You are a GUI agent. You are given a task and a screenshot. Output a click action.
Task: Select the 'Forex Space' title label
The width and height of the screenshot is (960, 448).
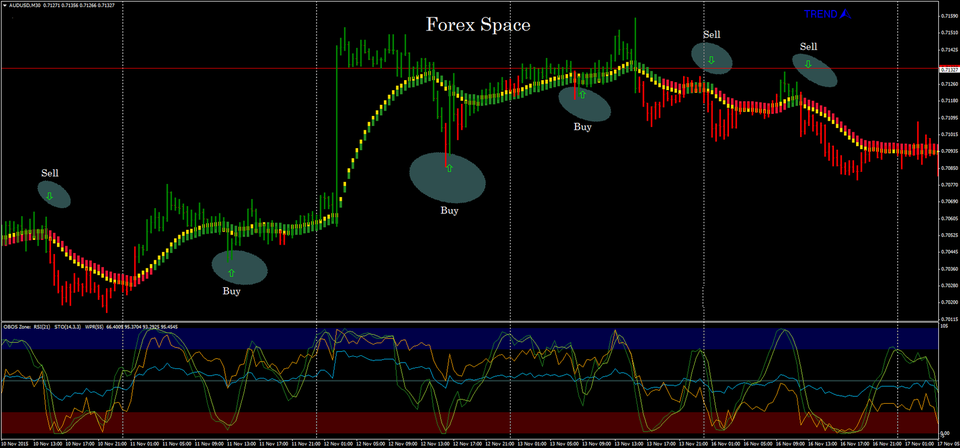click(x=478, y=25)
